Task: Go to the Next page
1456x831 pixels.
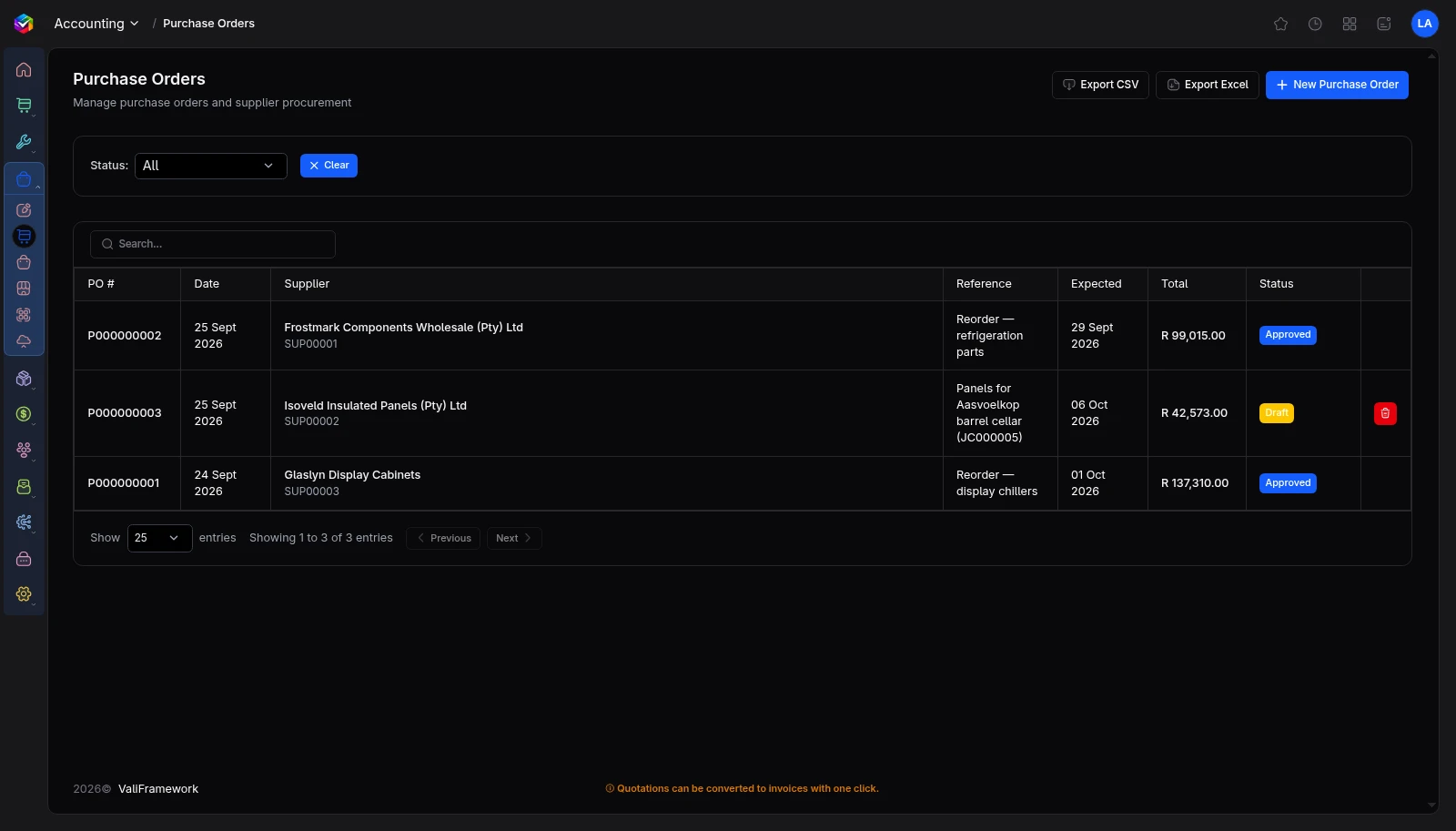Action: pyautogui.click(x=514, y=539)
